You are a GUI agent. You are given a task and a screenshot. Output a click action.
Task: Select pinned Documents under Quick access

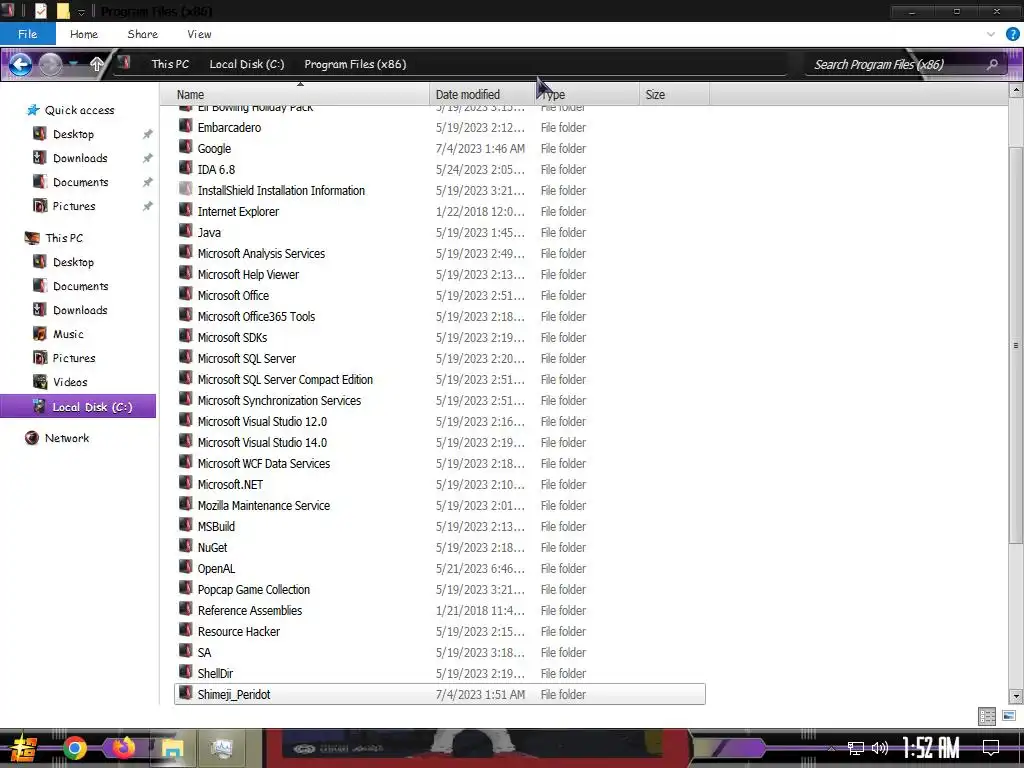[x=80, y=182]
